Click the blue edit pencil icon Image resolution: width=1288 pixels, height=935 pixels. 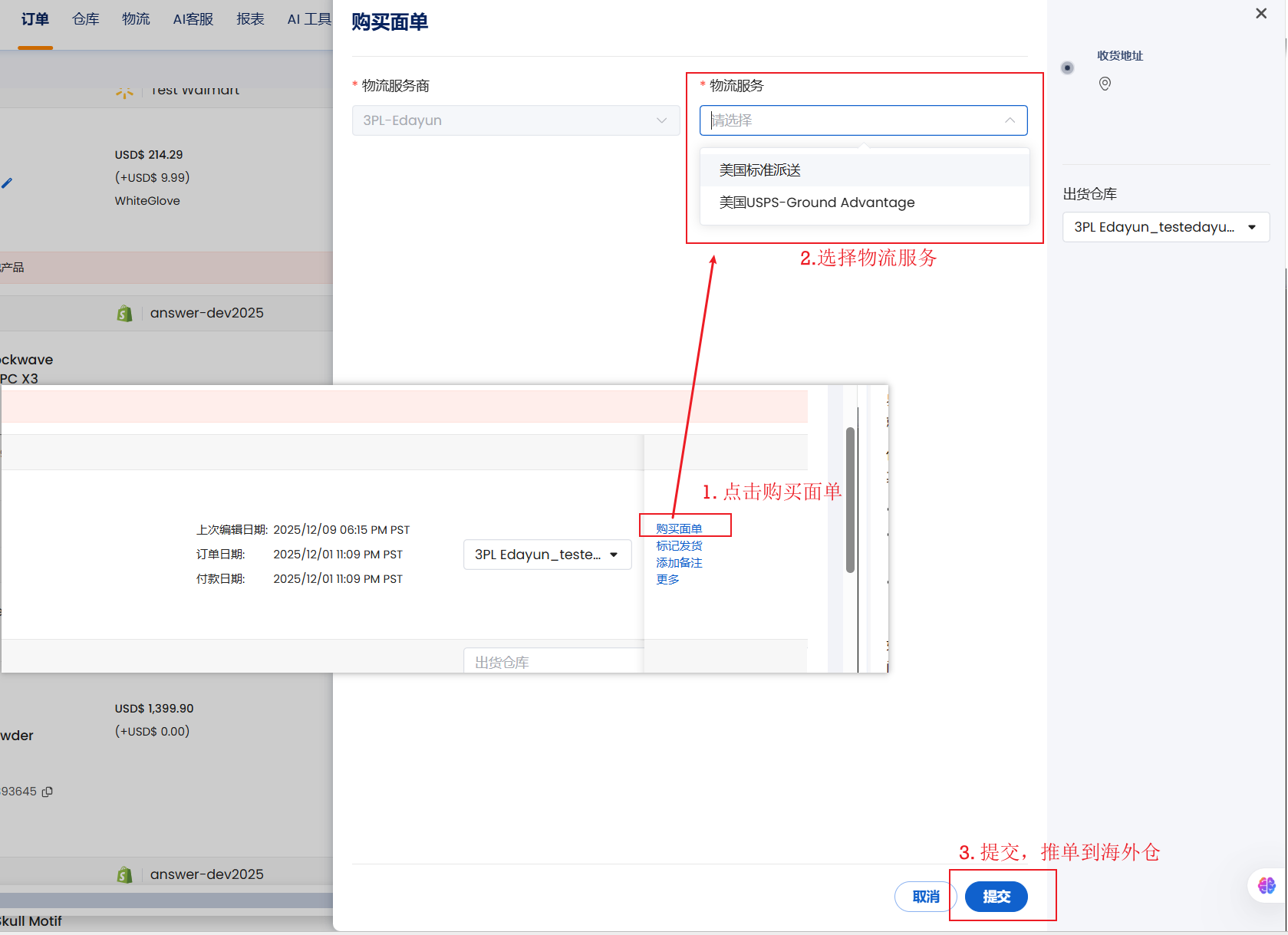(7, 183)
